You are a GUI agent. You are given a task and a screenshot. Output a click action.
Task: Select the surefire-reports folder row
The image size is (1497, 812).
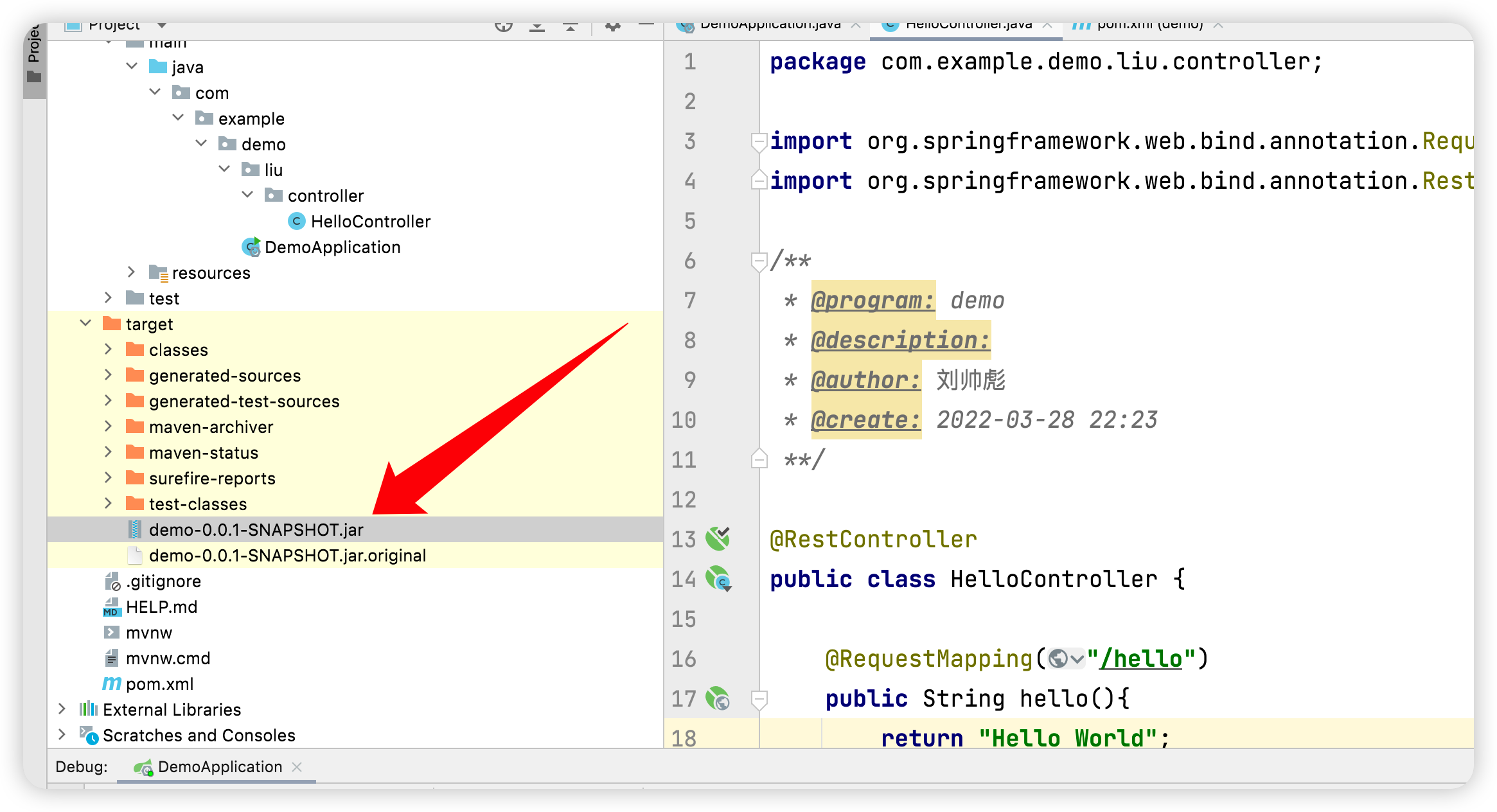point(355,478)
